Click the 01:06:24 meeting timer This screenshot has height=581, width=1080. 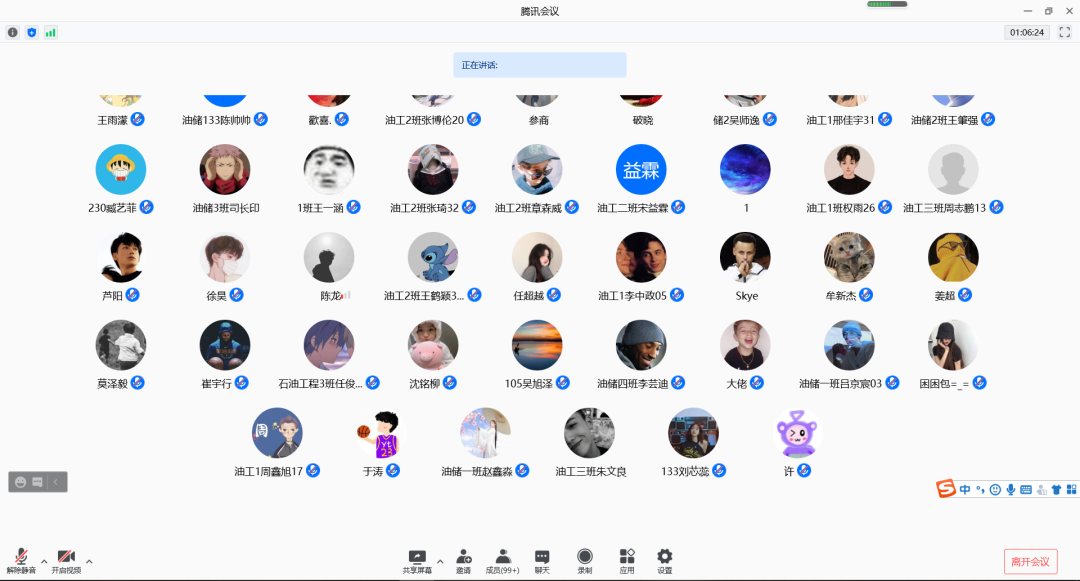[x=1027, y=32]
